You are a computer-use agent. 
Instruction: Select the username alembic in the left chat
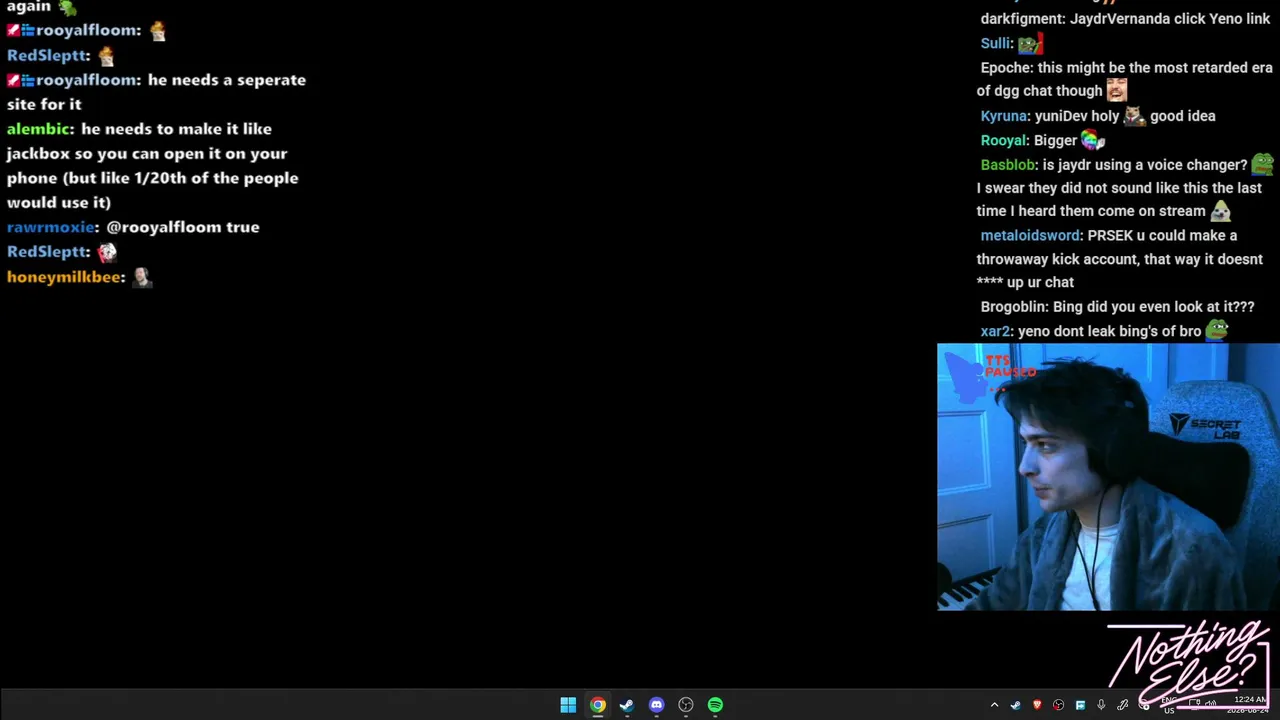click(38, 129)
